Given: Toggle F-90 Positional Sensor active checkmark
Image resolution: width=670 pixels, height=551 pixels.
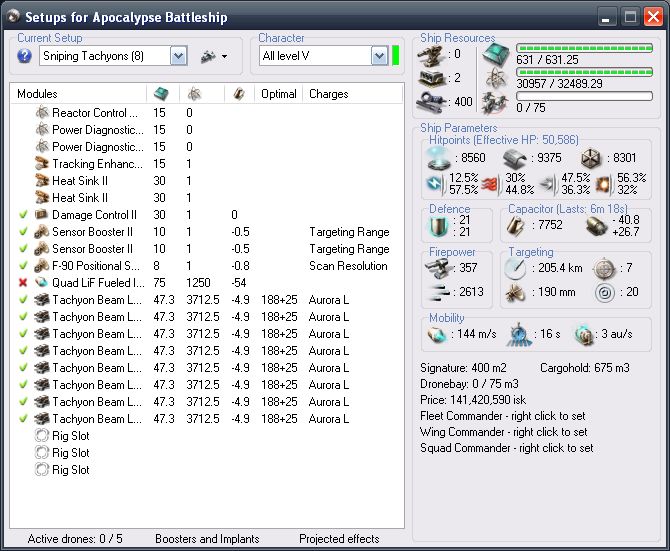Looking at the screenshot, I should click(23, 266).
